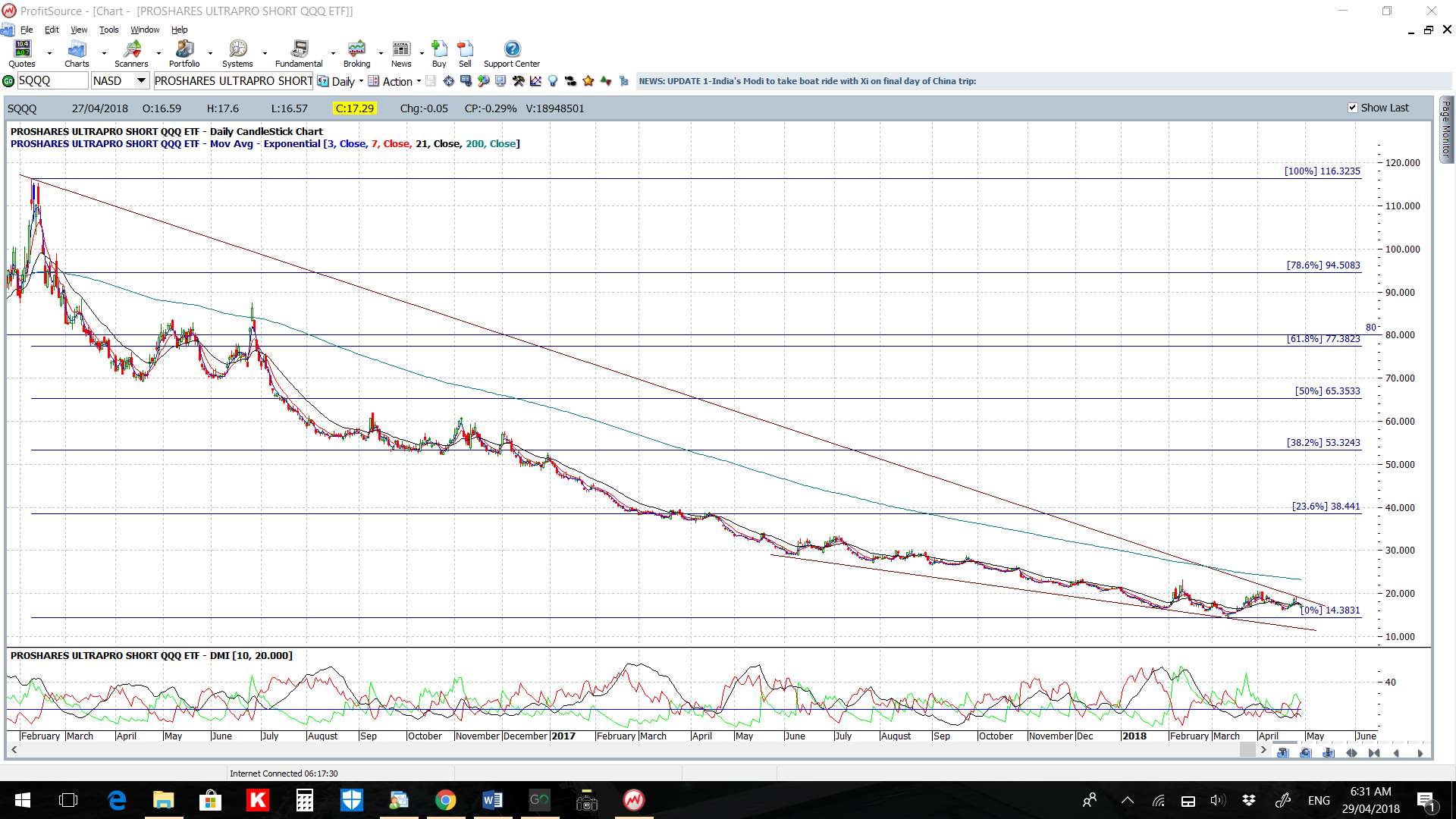This screenshot has width=1456, height=819.
Task: Click the gold star favorites icon
Action: point(588,81)
